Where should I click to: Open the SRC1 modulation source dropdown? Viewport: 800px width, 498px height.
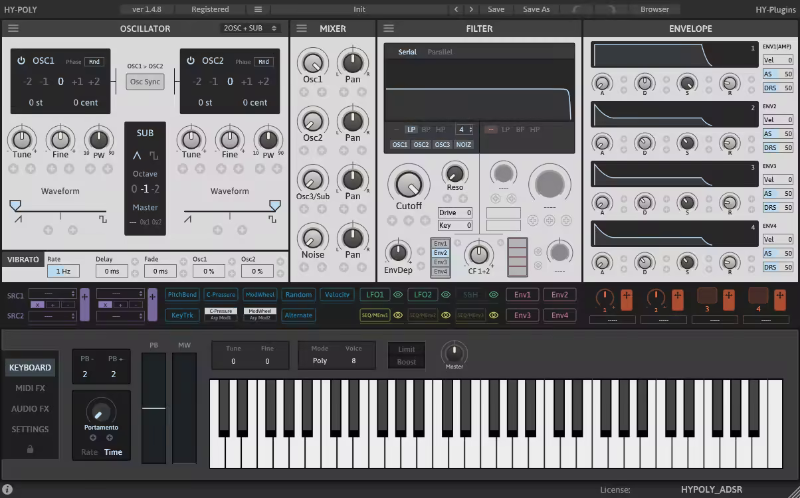tap(53, 295)
